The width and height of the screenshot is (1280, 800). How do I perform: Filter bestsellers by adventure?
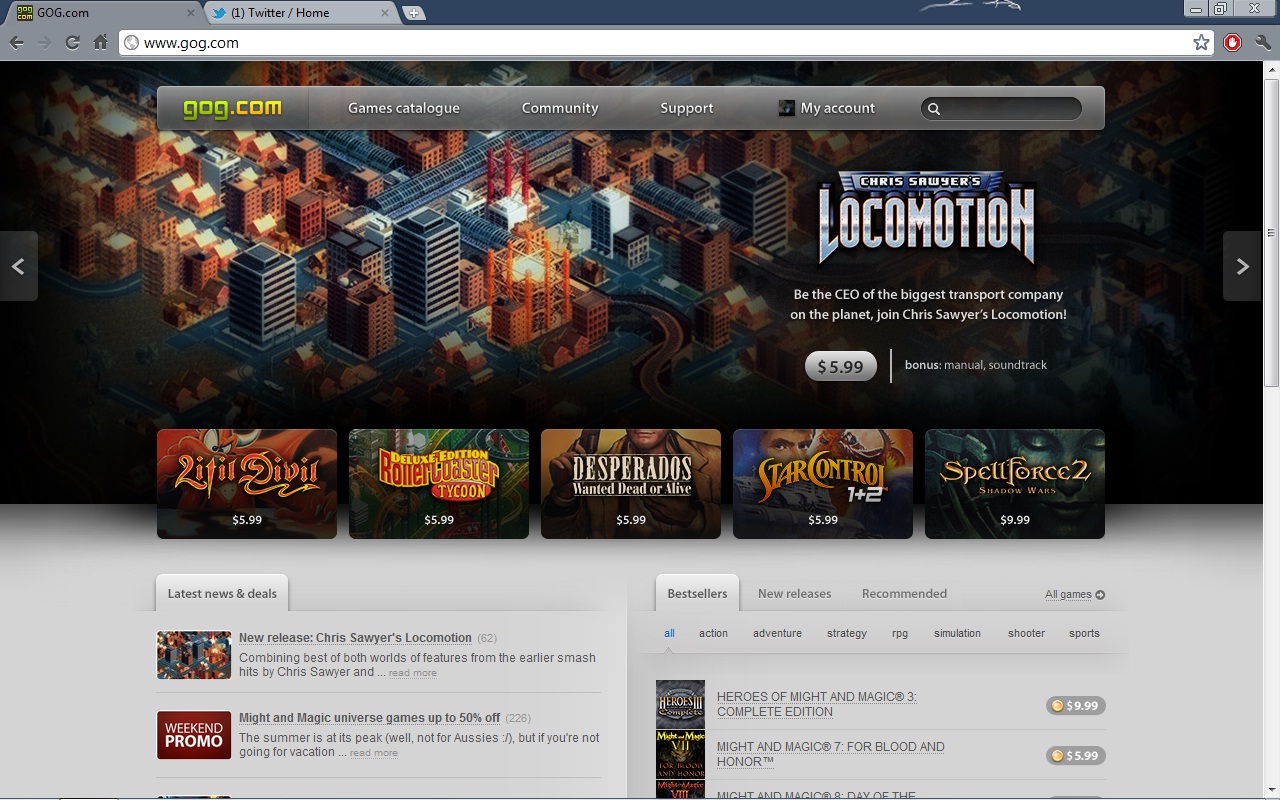click(777, 633)
